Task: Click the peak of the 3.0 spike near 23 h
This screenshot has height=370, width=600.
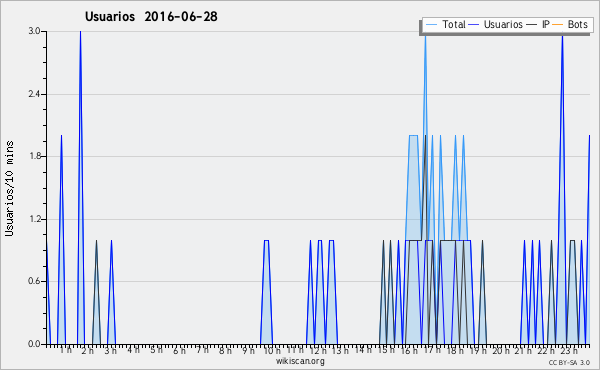Action: pyautogui.click(x=562, y=37)
